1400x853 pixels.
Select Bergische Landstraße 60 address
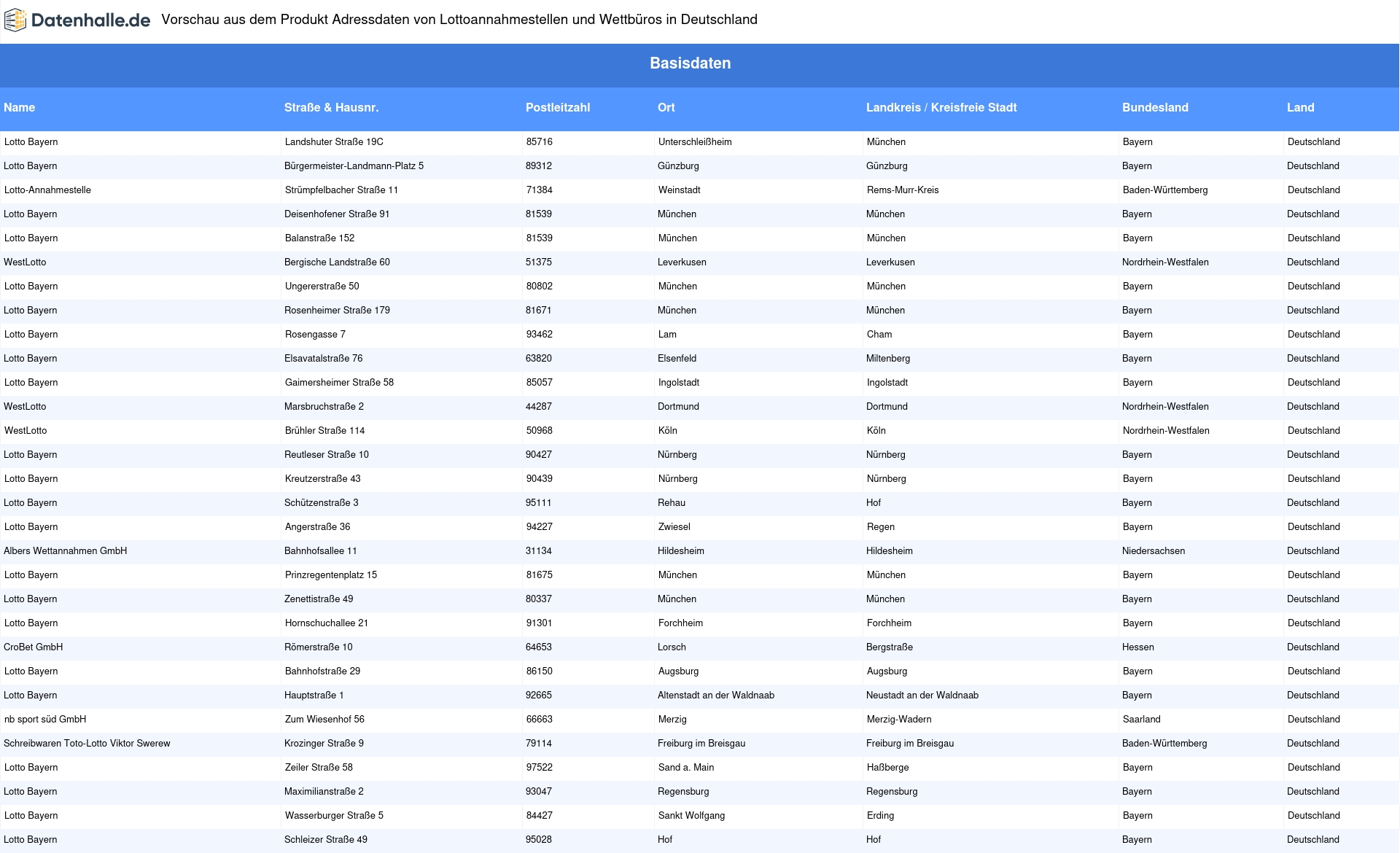[337, 262]
